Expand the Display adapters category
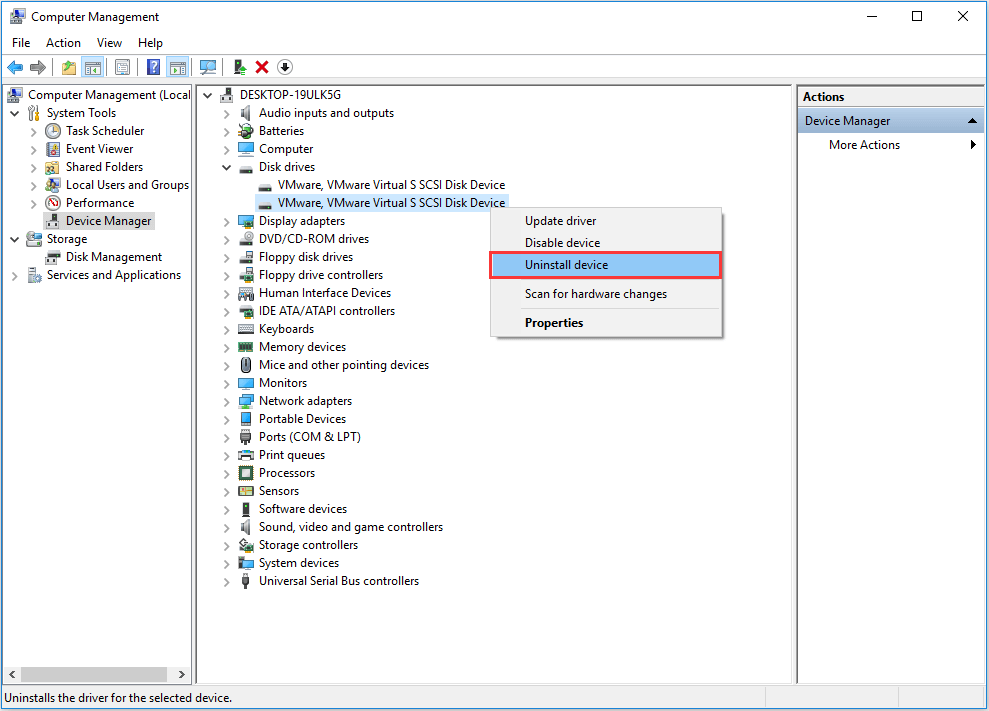 click(226, 221)
